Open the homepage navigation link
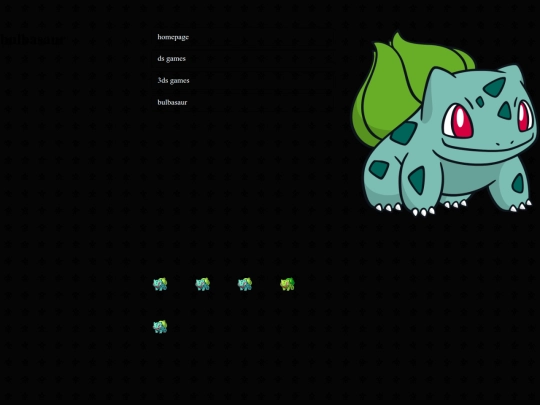 click(x=173, y=37)
